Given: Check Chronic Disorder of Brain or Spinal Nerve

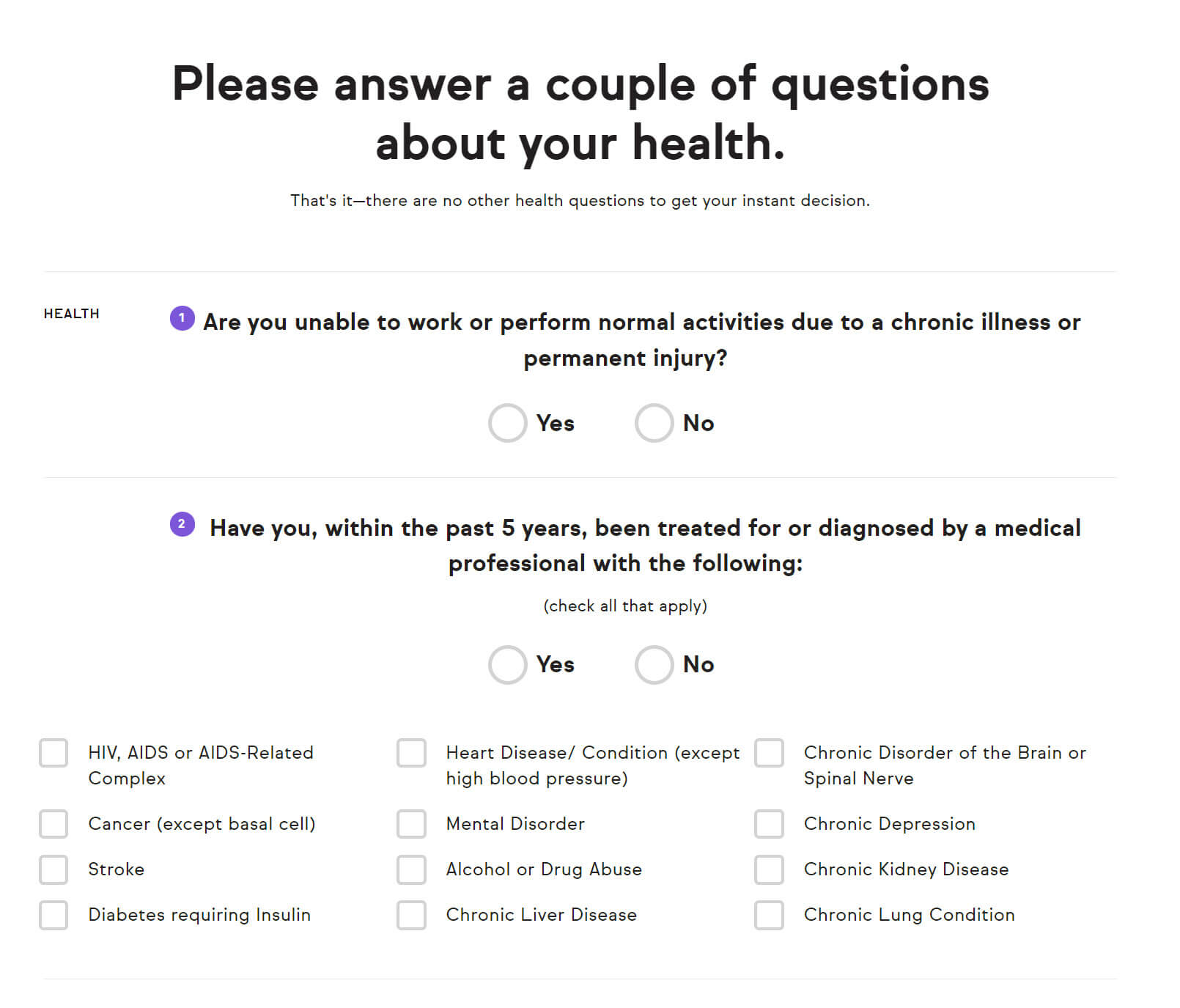Looking at the screenshot, I should (769, 753).
